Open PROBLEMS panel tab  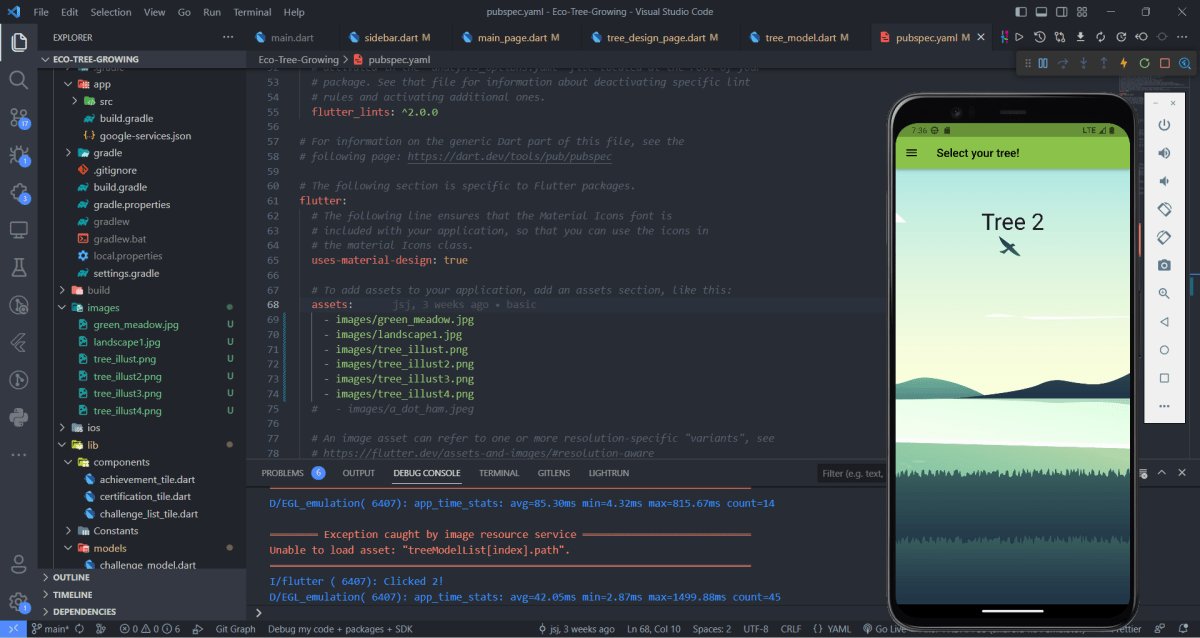(282, 473)
